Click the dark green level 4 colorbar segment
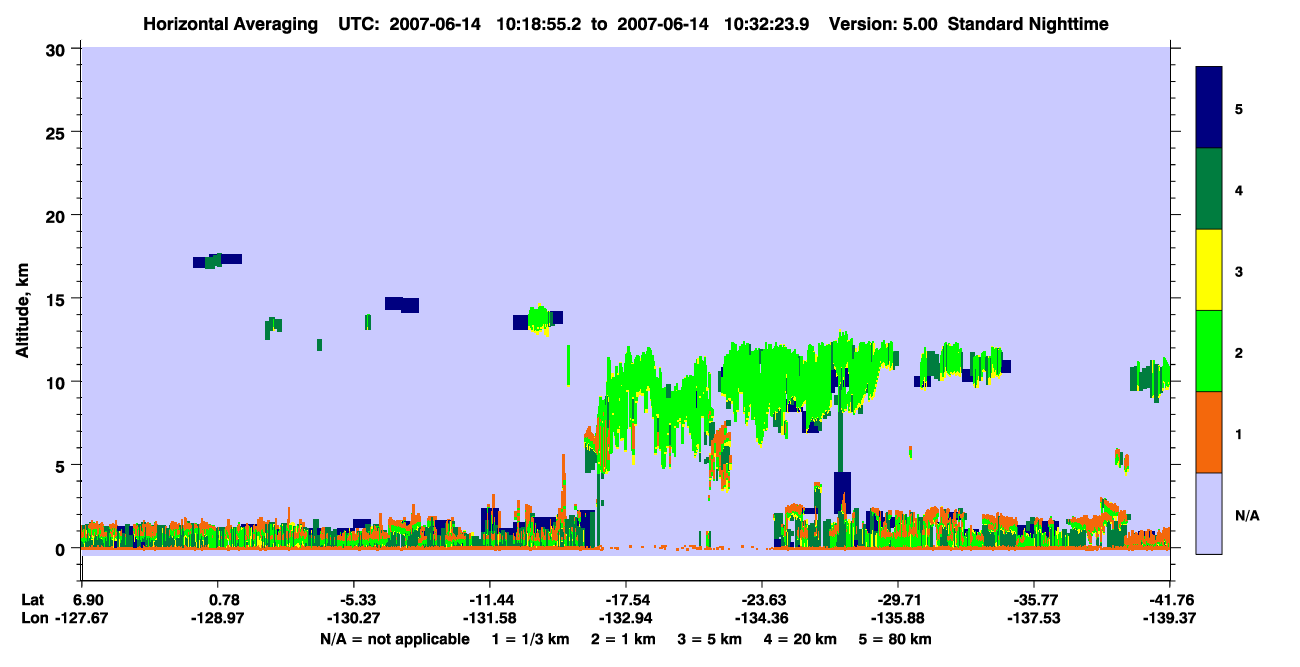The image size is (1300, 667). pos(1209,189)
